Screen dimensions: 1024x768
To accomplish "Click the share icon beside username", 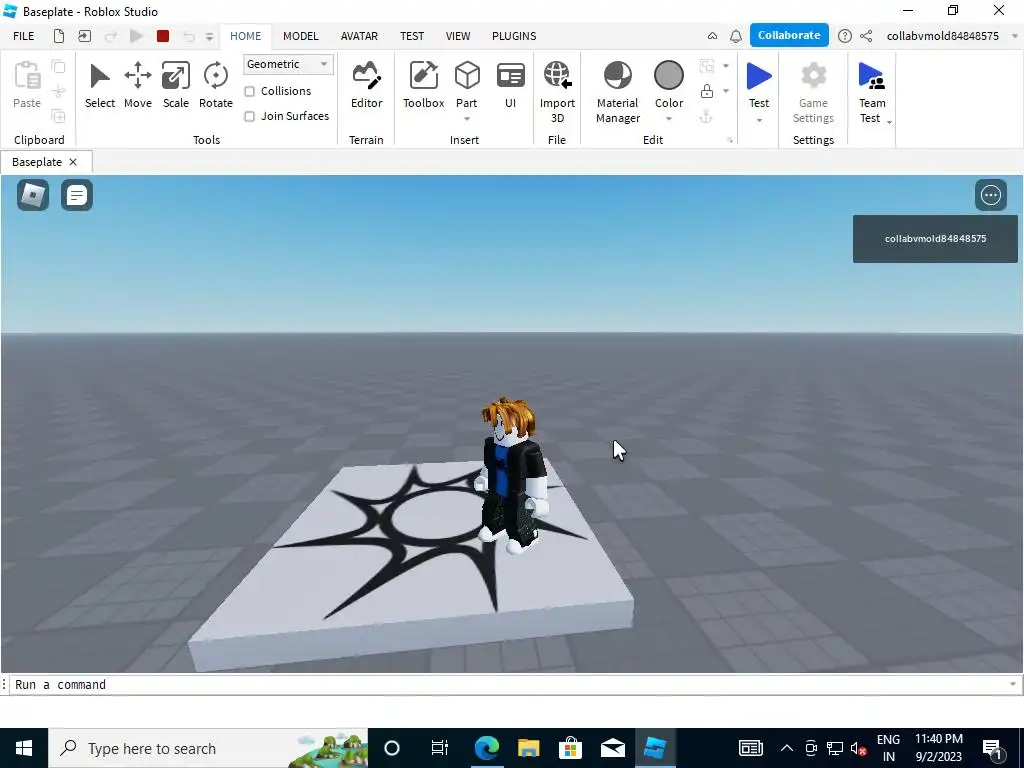I will pyautogui.click(x=866, y=36).
